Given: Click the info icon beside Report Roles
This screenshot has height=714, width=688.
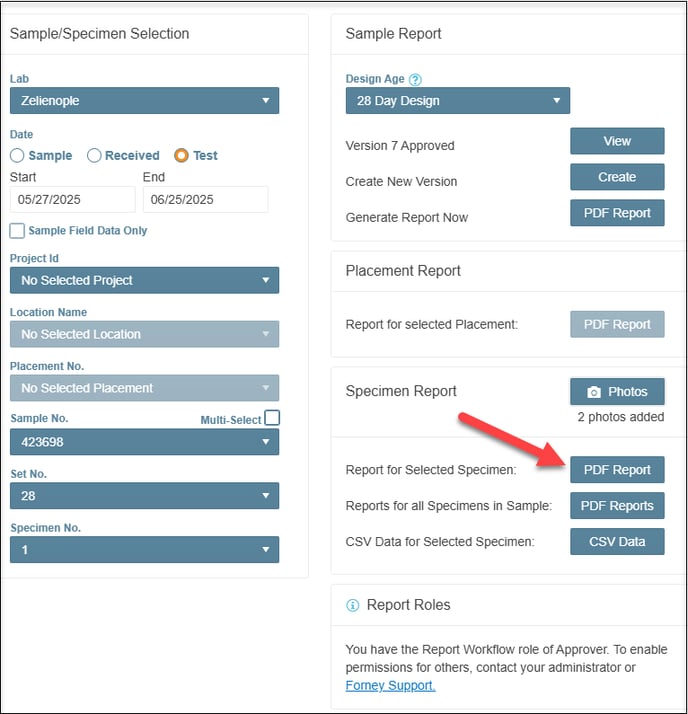Looking at the screenshot, I should pos(352,605).
